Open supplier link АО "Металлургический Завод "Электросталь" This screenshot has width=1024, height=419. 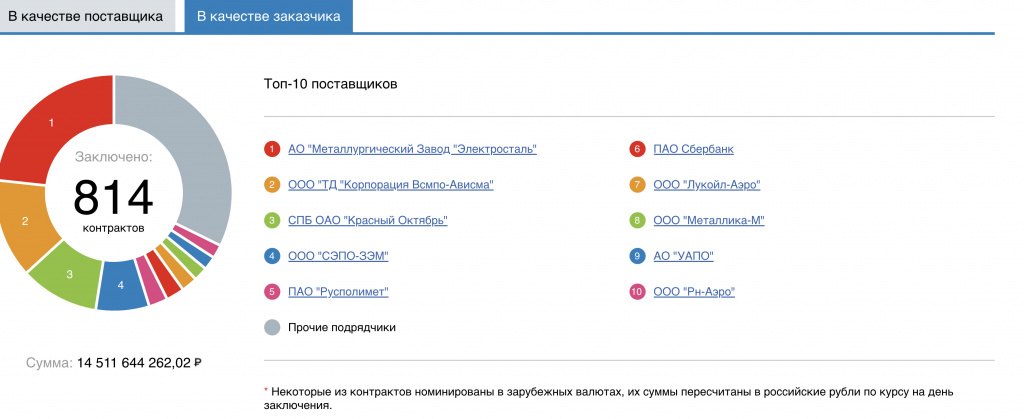pyautogui.click(x=412, y=149)
